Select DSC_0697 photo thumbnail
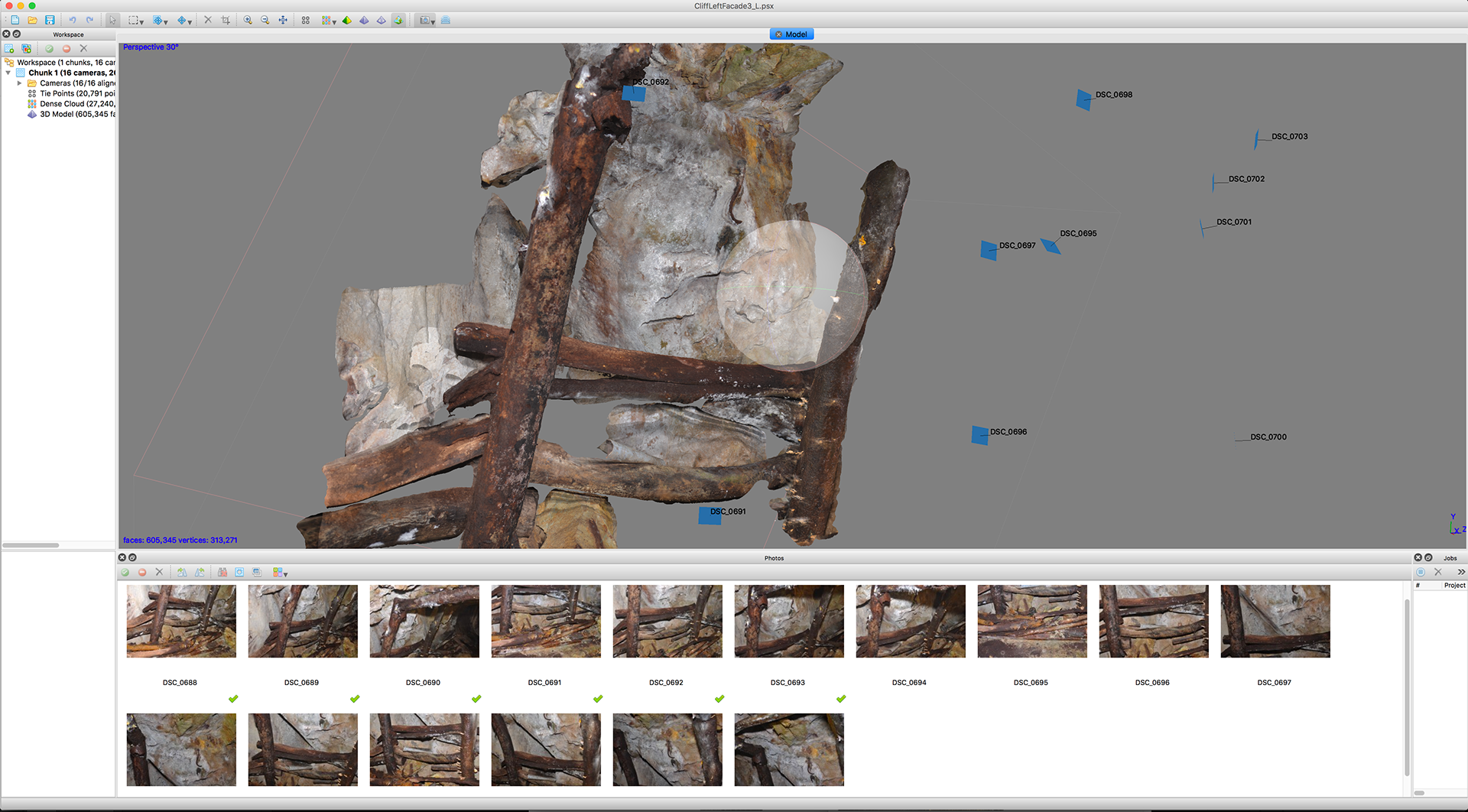 (1275, 621)
